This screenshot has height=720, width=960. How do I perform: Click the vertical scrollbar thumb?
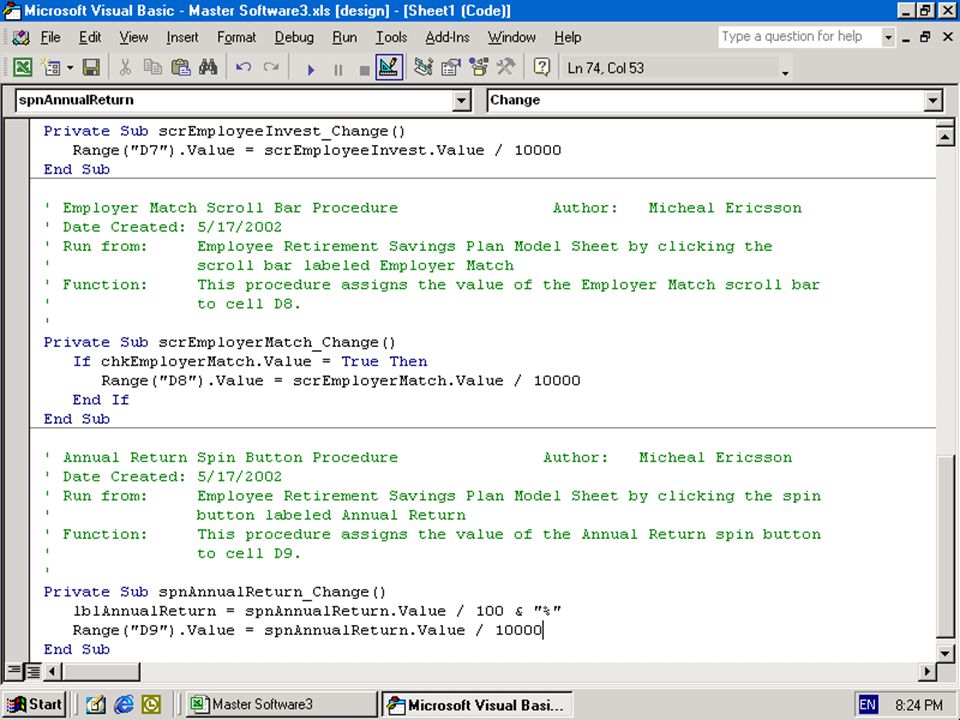945,546
